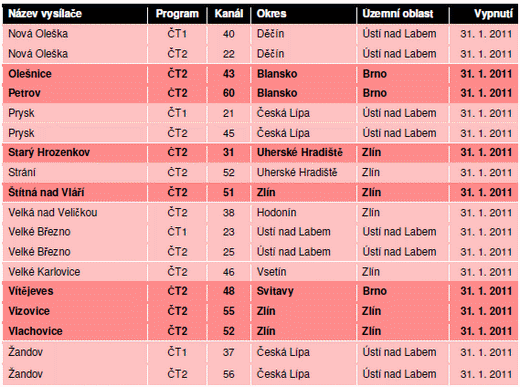The width and height of the screenshot is (520, 387).
Task: Click the Vlachovice transmitter name
Action: pyautogui.click(x=35, y=331)
